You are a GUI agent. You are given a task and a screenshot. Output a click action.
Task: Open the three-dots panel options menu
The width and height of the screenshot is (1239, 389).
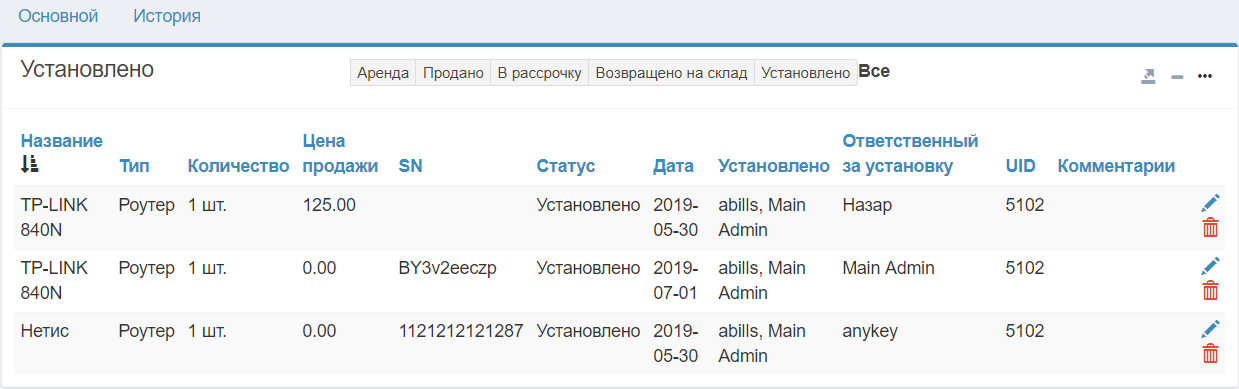click(1205, 77)
